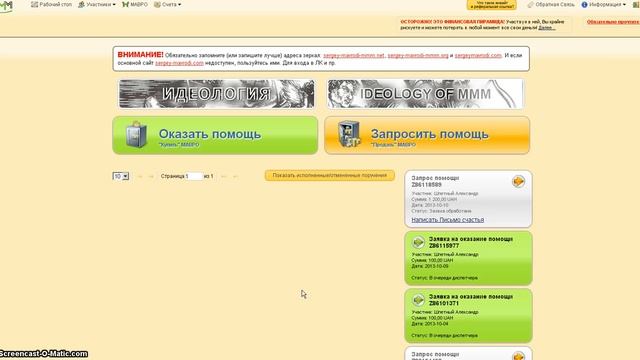Image resolution: width=640 pixels, height=360 pixels.
Task: Open the main site sergey-mavrodi.com link
Action: coord(179,63)
